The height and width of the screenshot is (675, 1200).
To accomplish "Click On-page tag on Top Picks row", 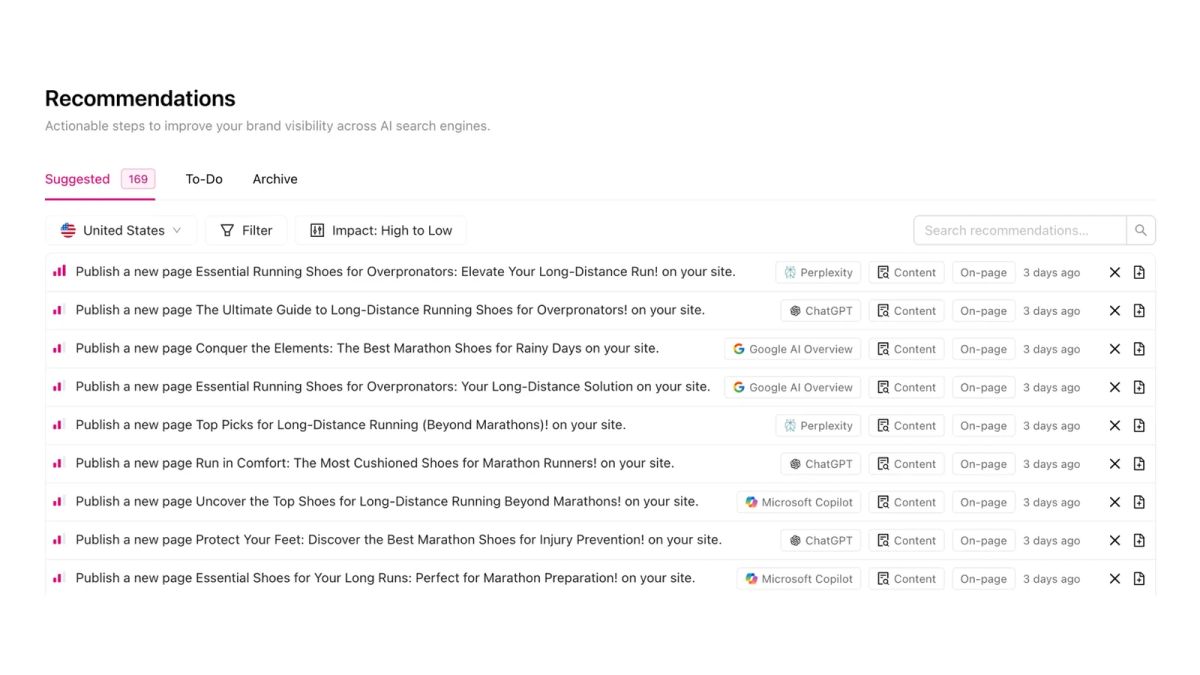I will 983,425.
